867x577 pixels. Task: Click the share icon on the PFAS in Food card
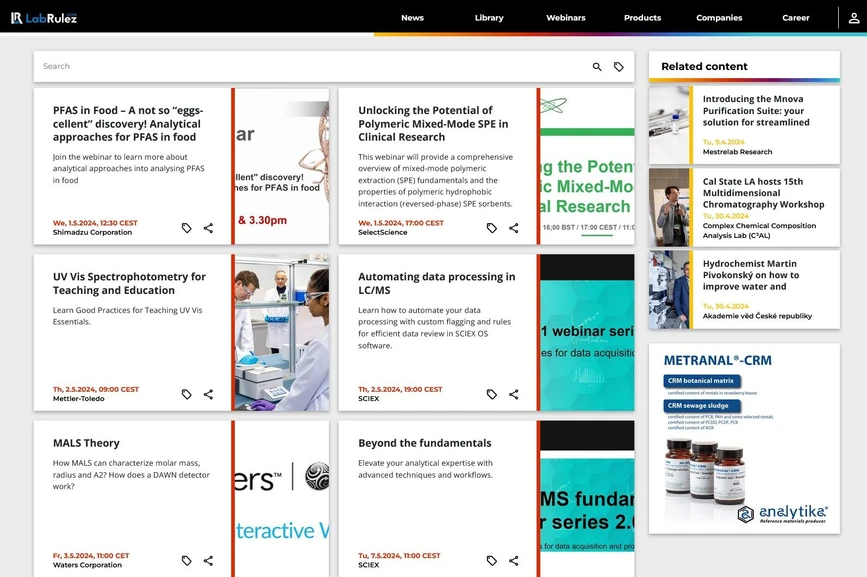[x=208, y=227]
